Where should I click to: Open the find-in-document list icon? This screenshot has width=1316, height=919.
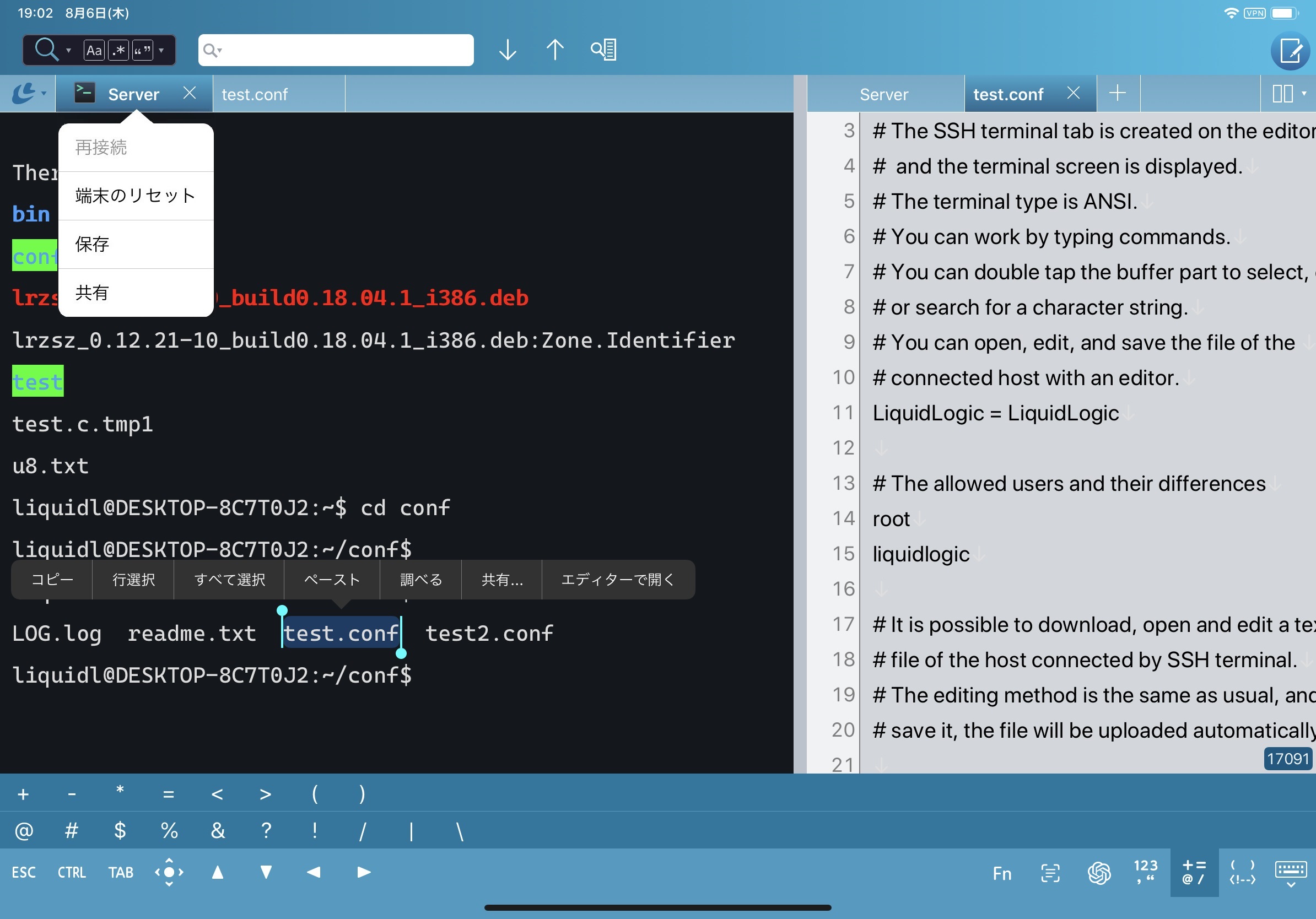(x=603, y=51)
